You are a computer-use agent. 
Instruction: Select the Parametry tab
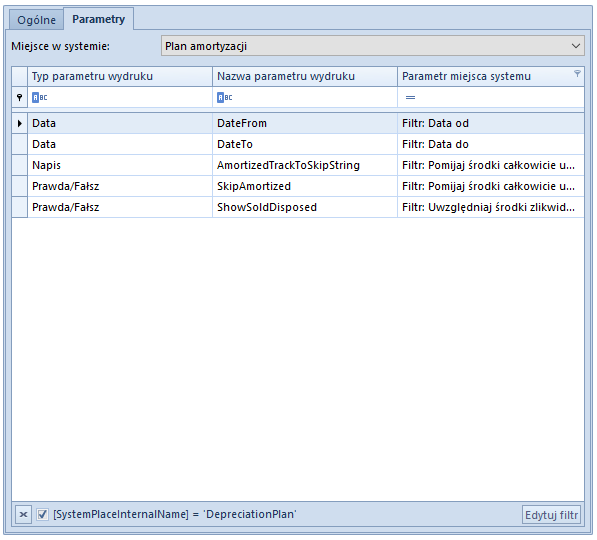pos(99,19)
